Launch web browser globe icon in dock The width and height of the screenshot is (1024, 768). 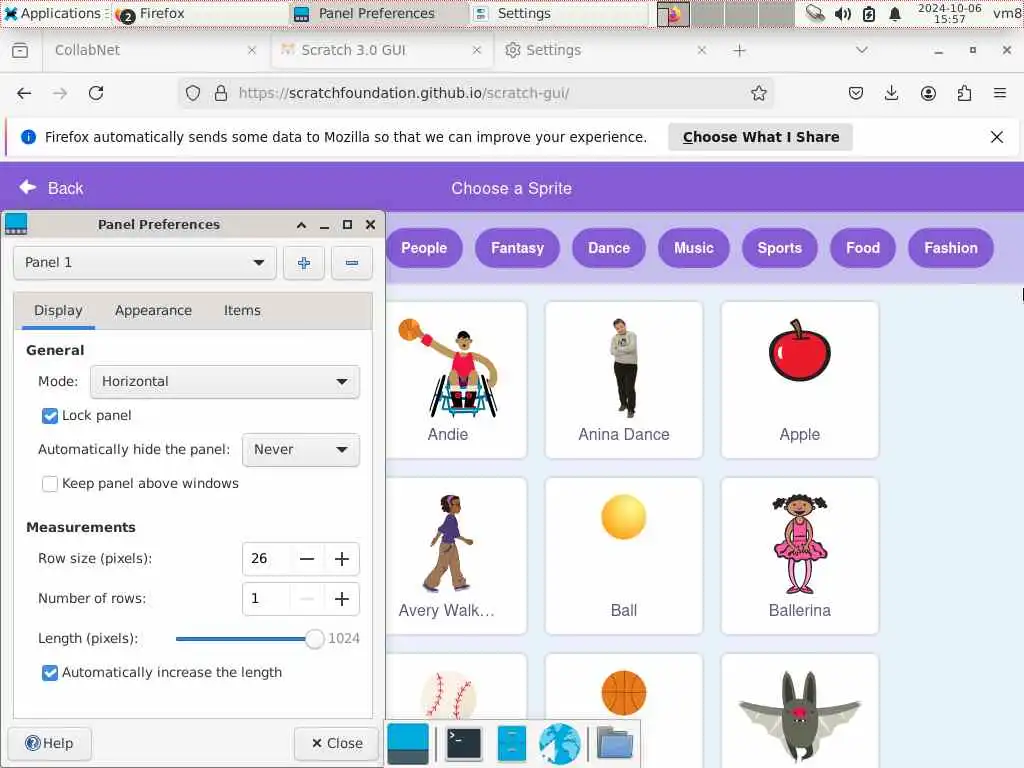coord(560,744)
